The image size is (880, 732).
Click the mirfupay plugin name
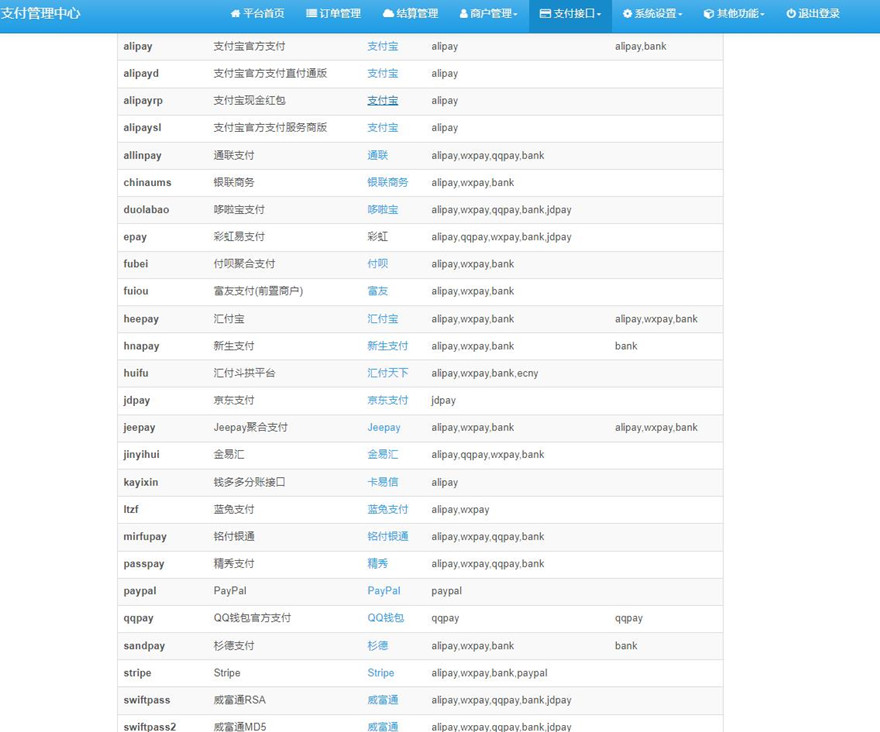[145, 537]
